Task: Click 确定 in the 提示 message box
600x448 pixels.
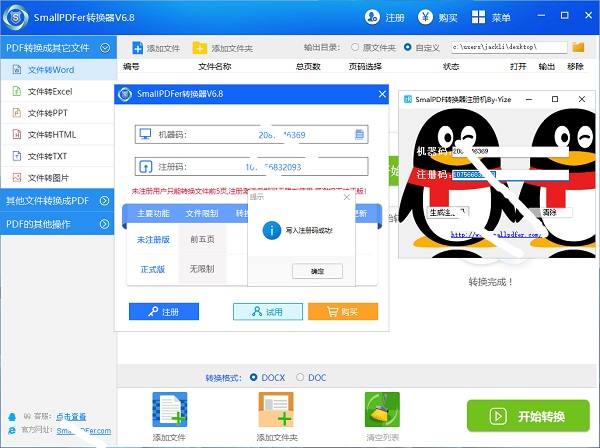Action: (x=317, y=271)
